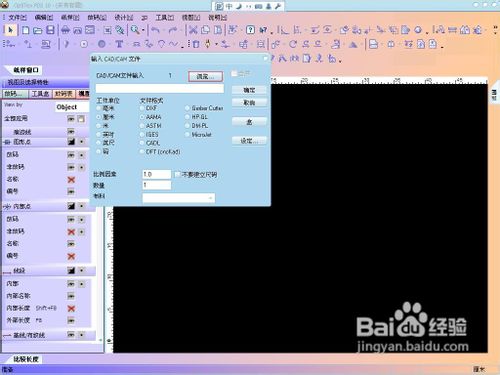Toggle eye icon for 全部应用 row
The image size is (500, 375).
point(71,119)
